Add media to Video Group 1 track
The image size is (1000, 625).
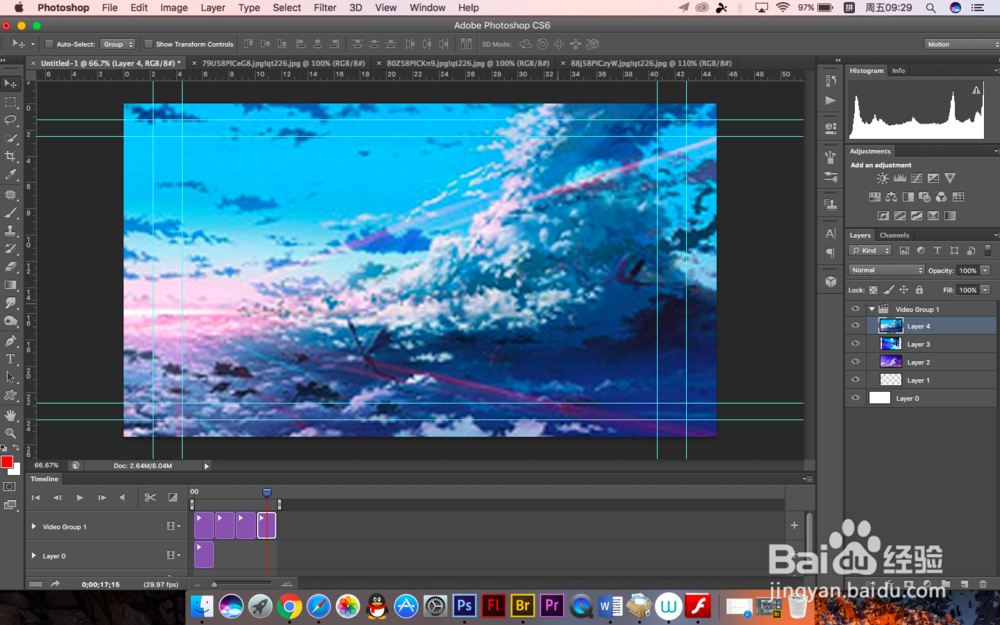pos(795,526)
